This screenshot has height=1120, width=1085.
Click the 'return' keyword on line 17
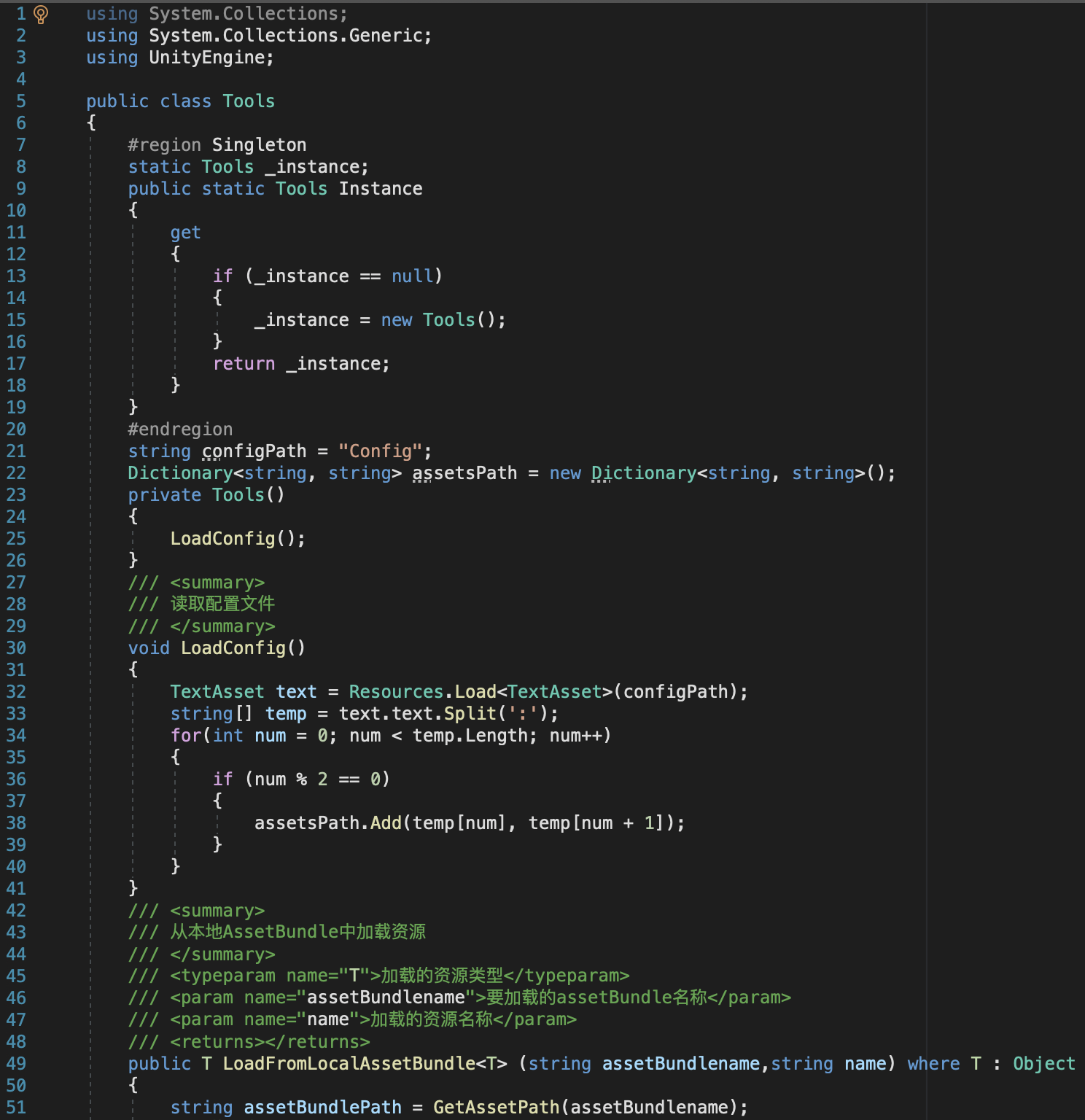pyautogui.click(x=244, y=364)
